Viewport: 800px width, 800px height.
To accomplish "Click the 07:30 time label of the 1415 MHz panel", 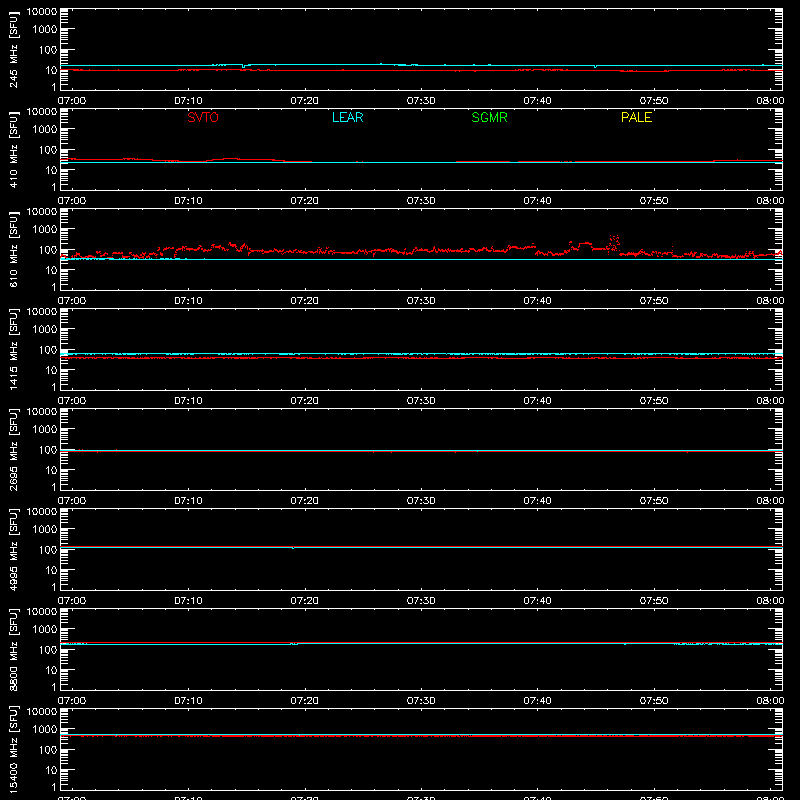I will [421, 401].
